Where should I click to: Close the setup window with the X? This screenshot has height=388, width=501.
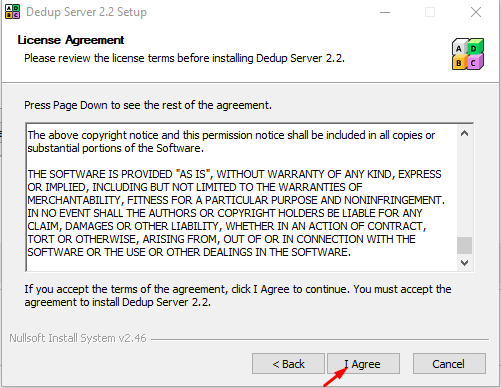476,12
